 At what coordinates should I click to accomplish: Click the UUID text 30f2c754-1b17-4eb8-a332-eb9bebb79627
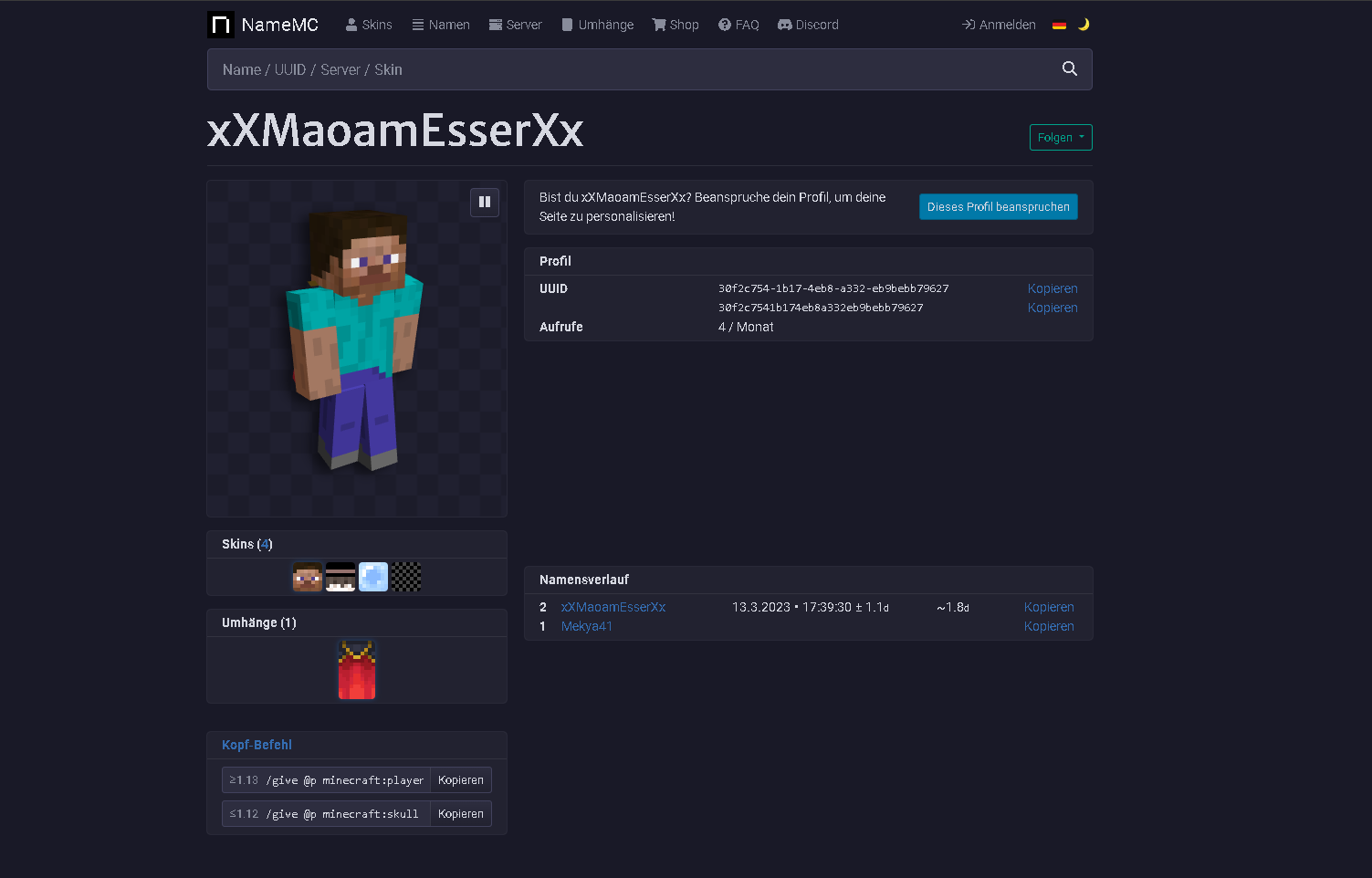tap(833, 288)
